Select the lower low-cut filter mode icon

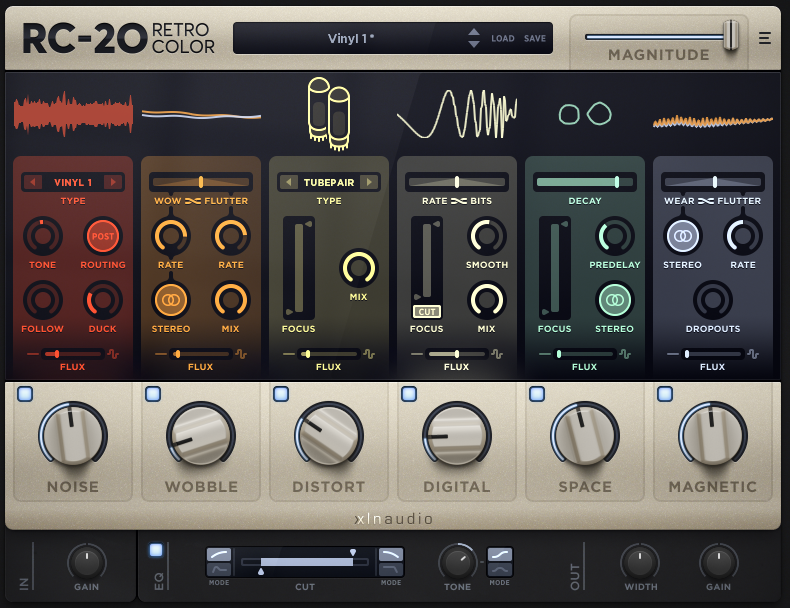[x=219, y=569]
